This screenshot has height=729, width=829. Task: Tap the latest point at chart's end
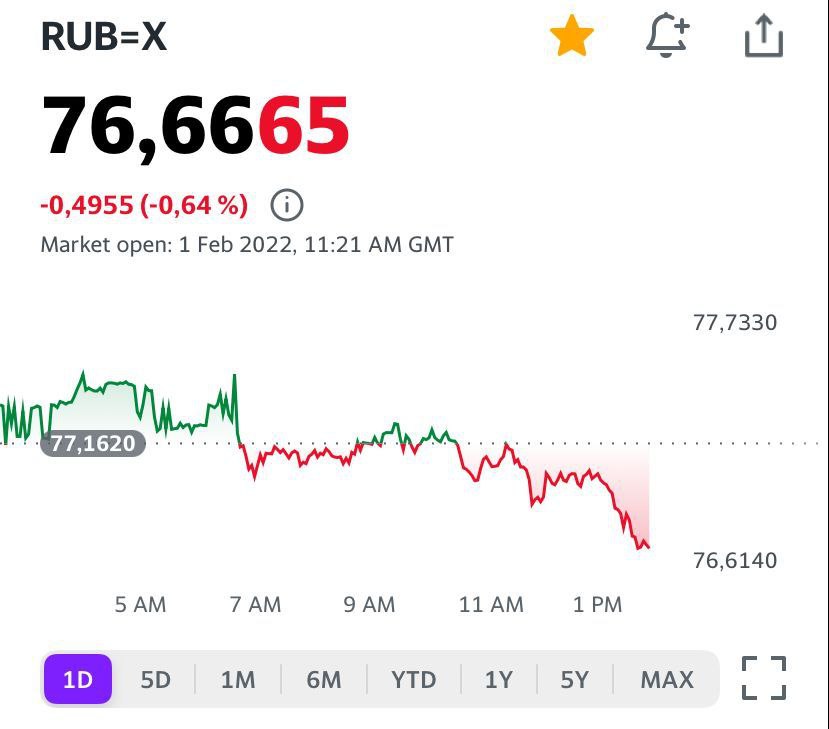click(x=648, y=546)
